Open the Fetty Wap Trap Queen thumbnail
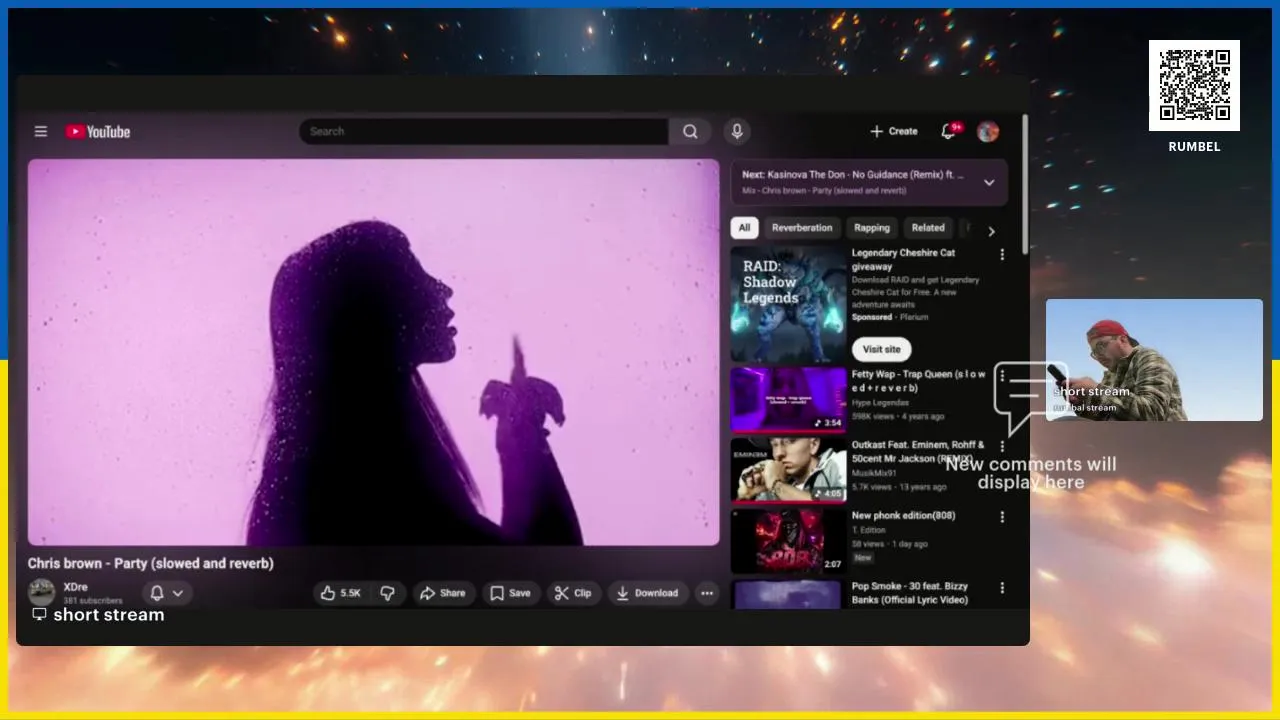The image size is (1280, 720). point(788,399)
